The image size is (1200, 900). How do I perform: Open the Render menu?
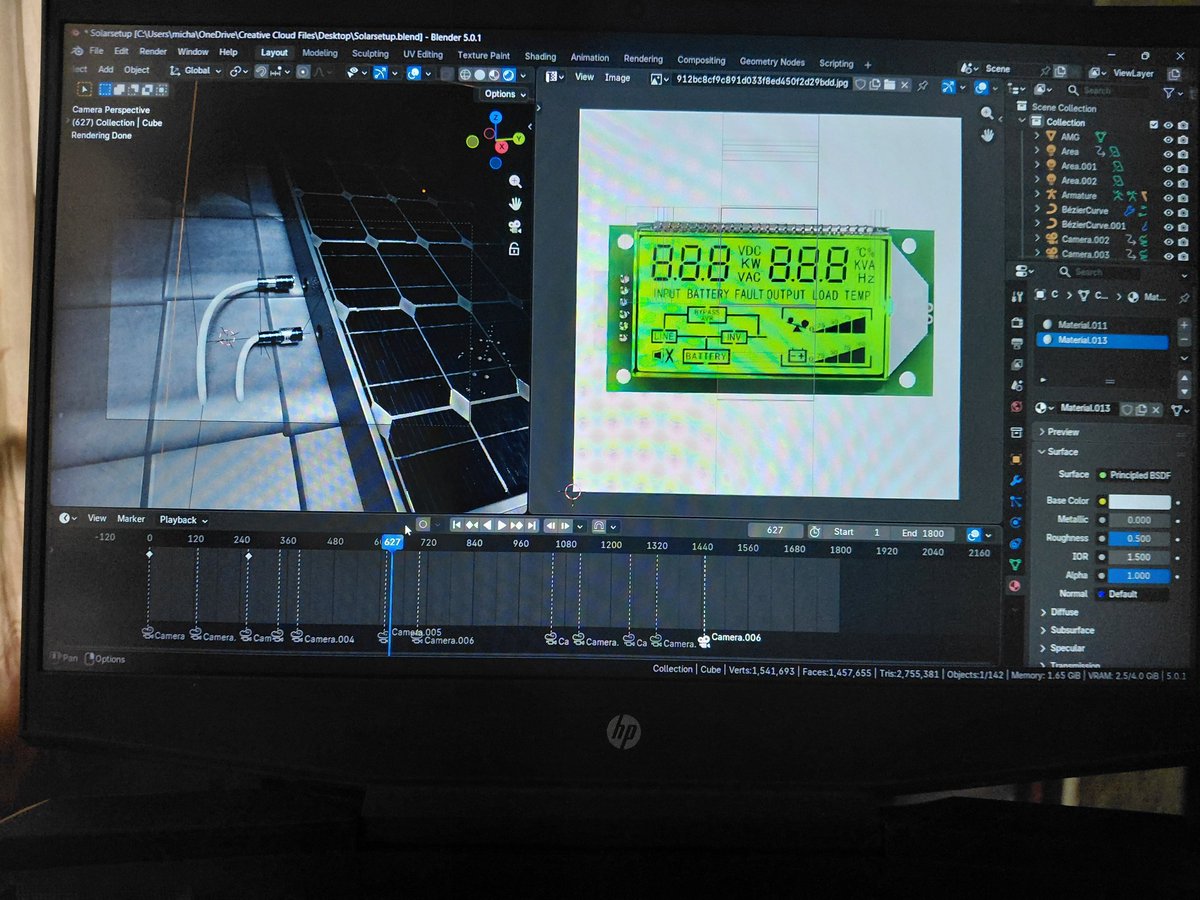point(153,51)
